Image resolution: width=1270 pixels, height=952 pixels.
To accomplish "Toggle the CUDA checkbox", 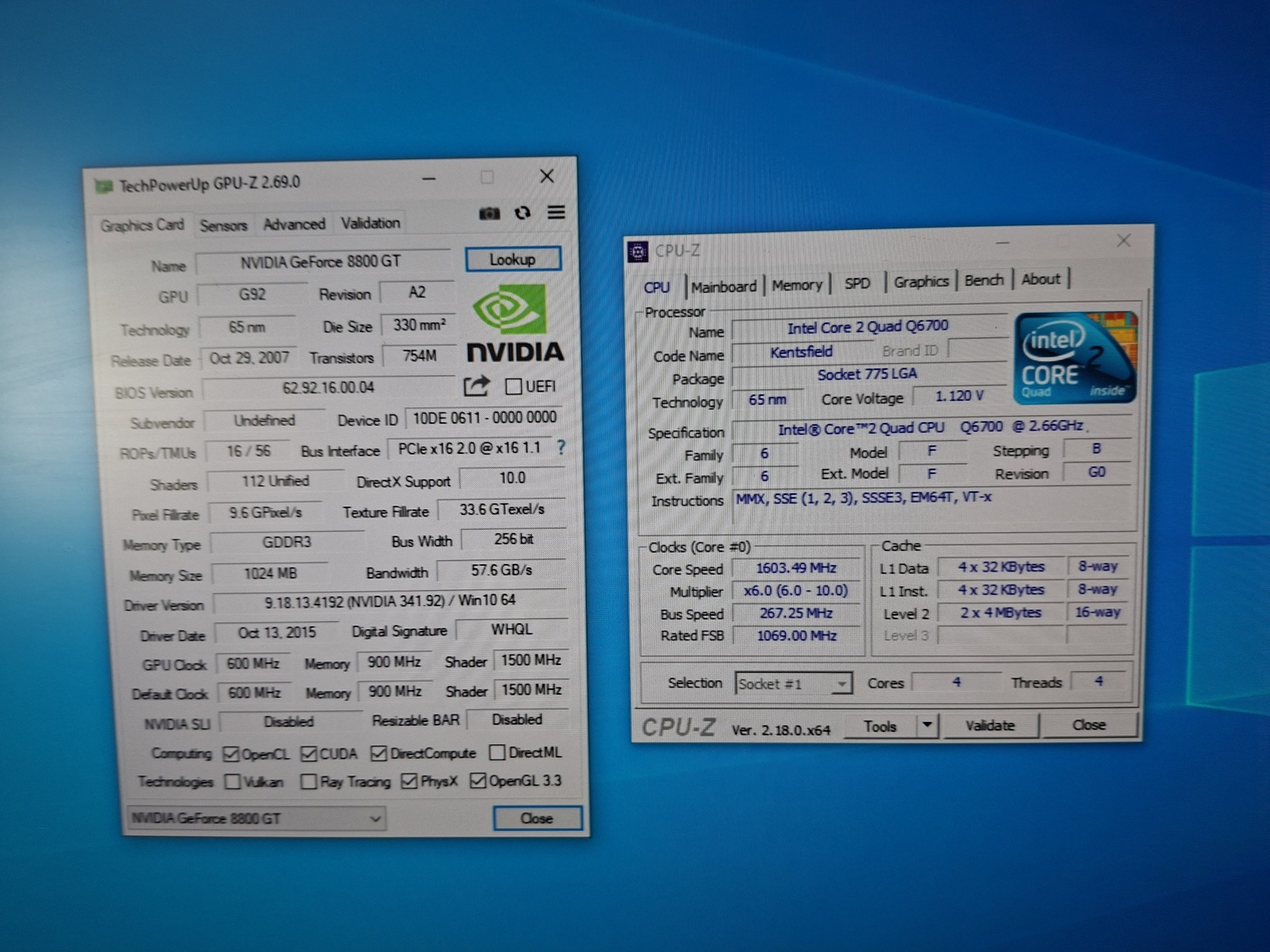I will tap(308, 753).
